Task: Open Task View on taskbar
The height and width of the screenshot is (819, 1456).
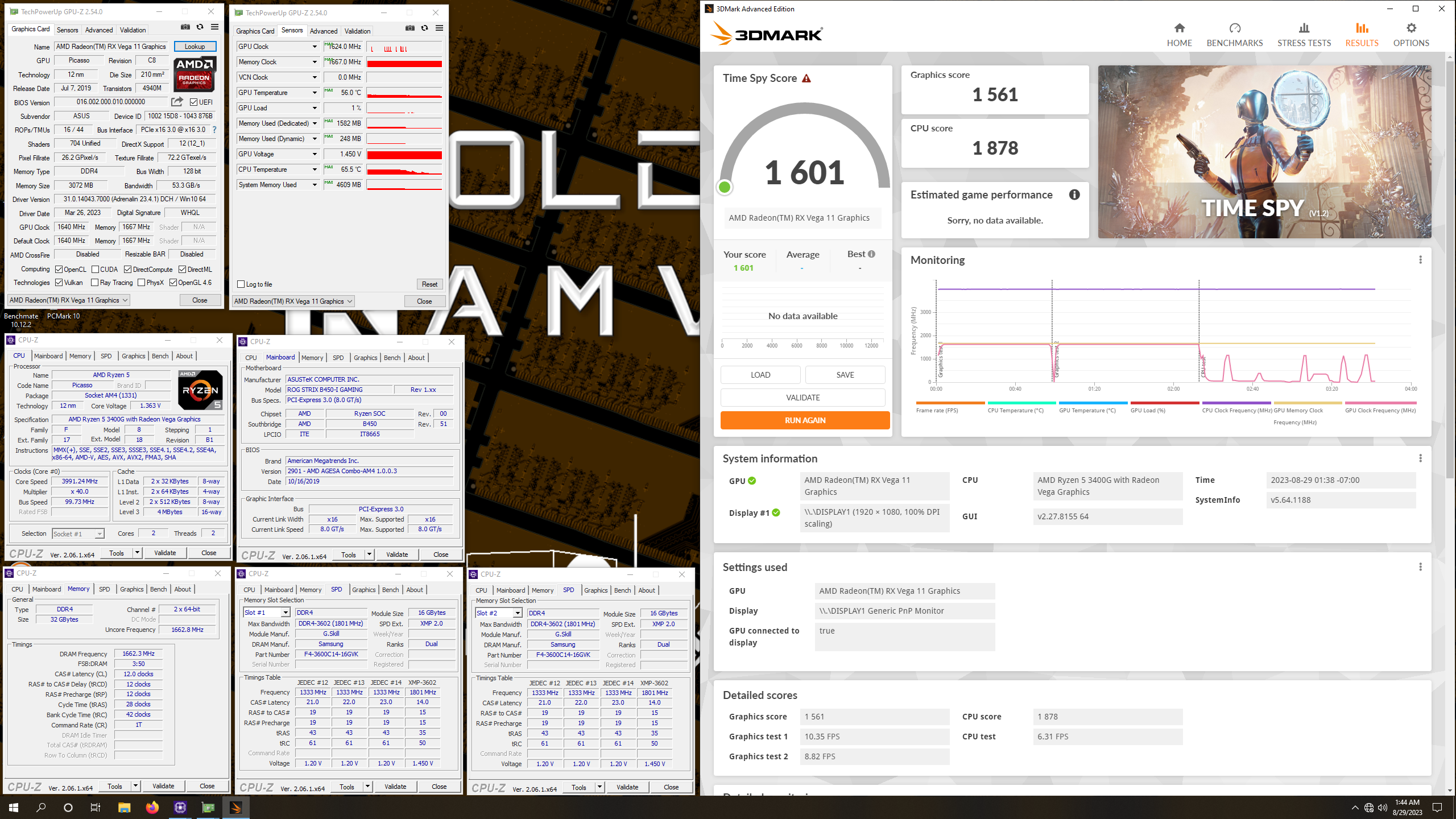Action: click(96, 807)
